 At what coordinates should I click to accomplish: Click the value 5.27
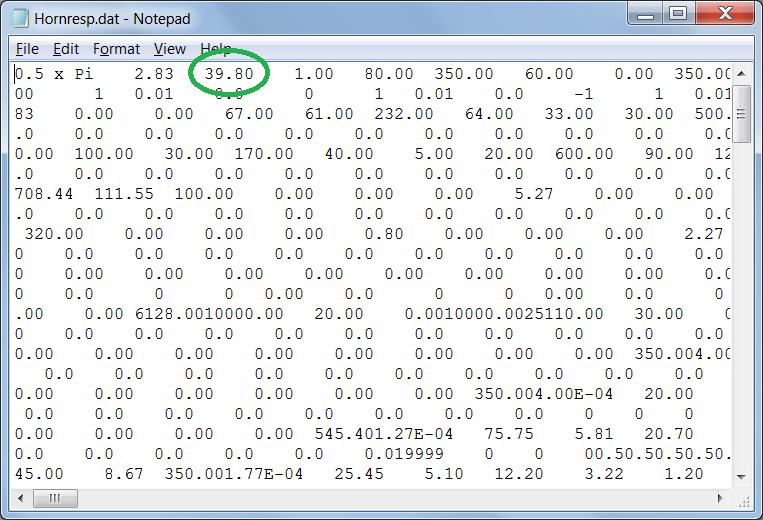coord(534,194)
